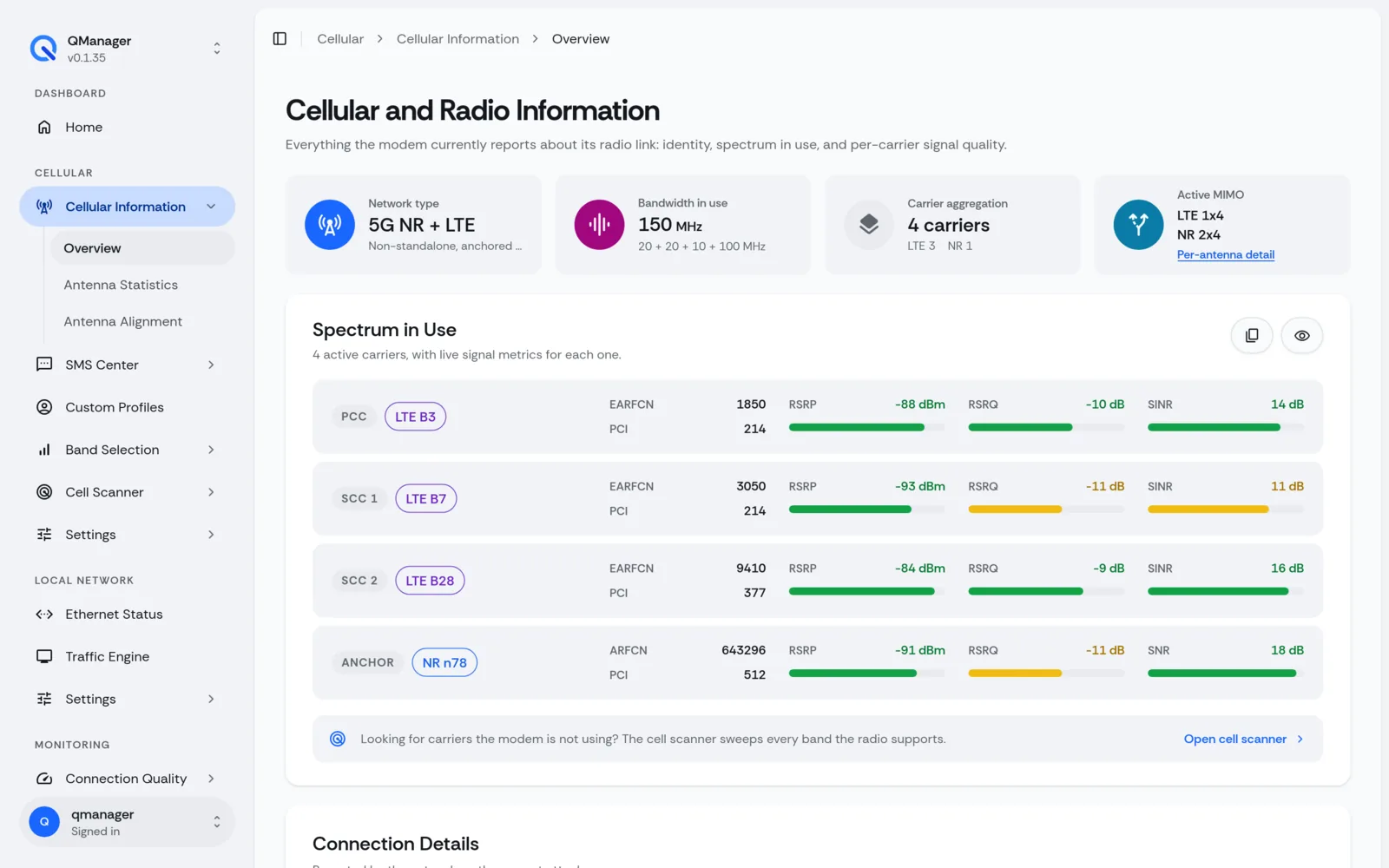Open the Per-antenna detail link

[x=1226, y=254]
